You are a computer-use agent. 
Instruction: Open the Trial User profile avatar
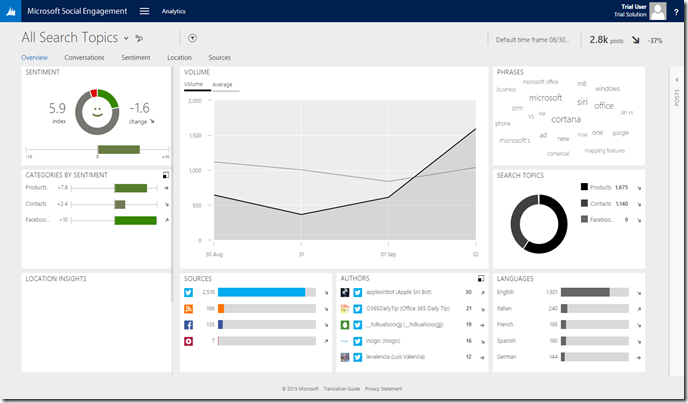[x=658, y=11]
